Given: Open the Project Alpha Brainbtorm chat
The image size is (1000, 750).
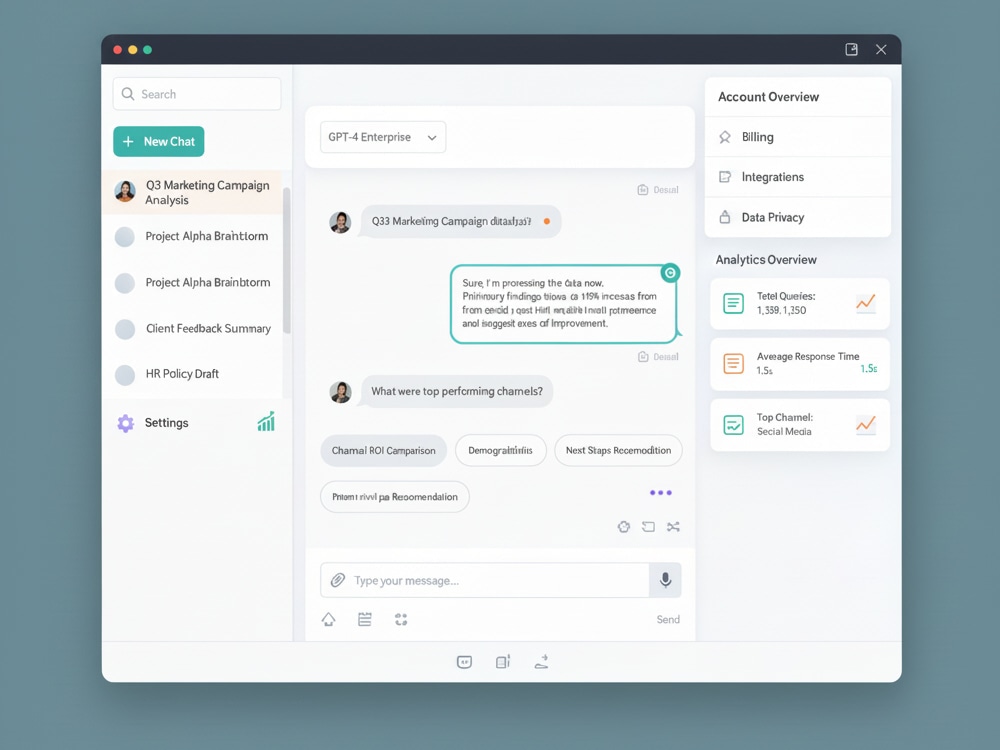Looking at the screenshot, I should click(x=192, y=283).
